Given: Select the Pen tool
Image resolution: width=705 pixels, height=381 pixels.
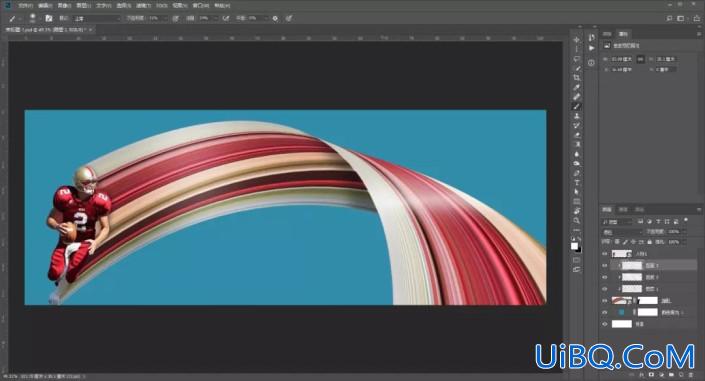Looking at the screenshot, I should 576,173.
